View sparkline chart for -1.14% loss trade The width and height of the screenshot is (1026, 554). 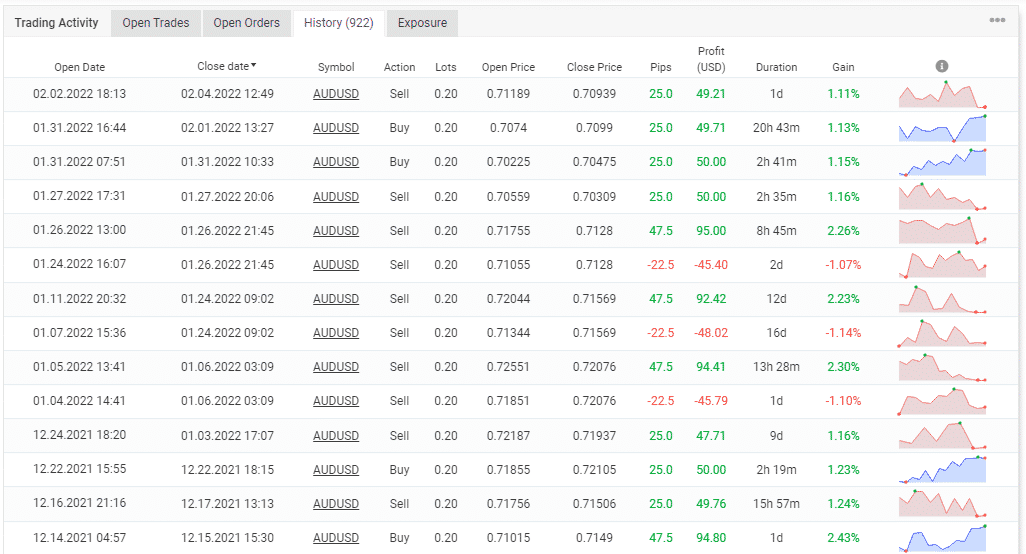(942, 333)
